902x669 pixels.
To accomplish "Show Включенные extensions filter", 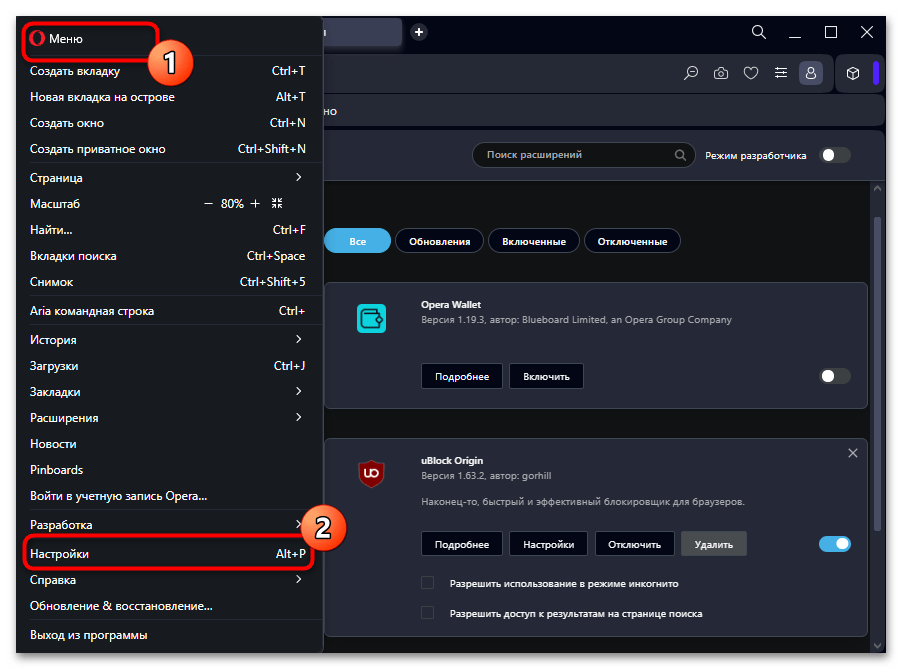I will (x=534, y=241).
